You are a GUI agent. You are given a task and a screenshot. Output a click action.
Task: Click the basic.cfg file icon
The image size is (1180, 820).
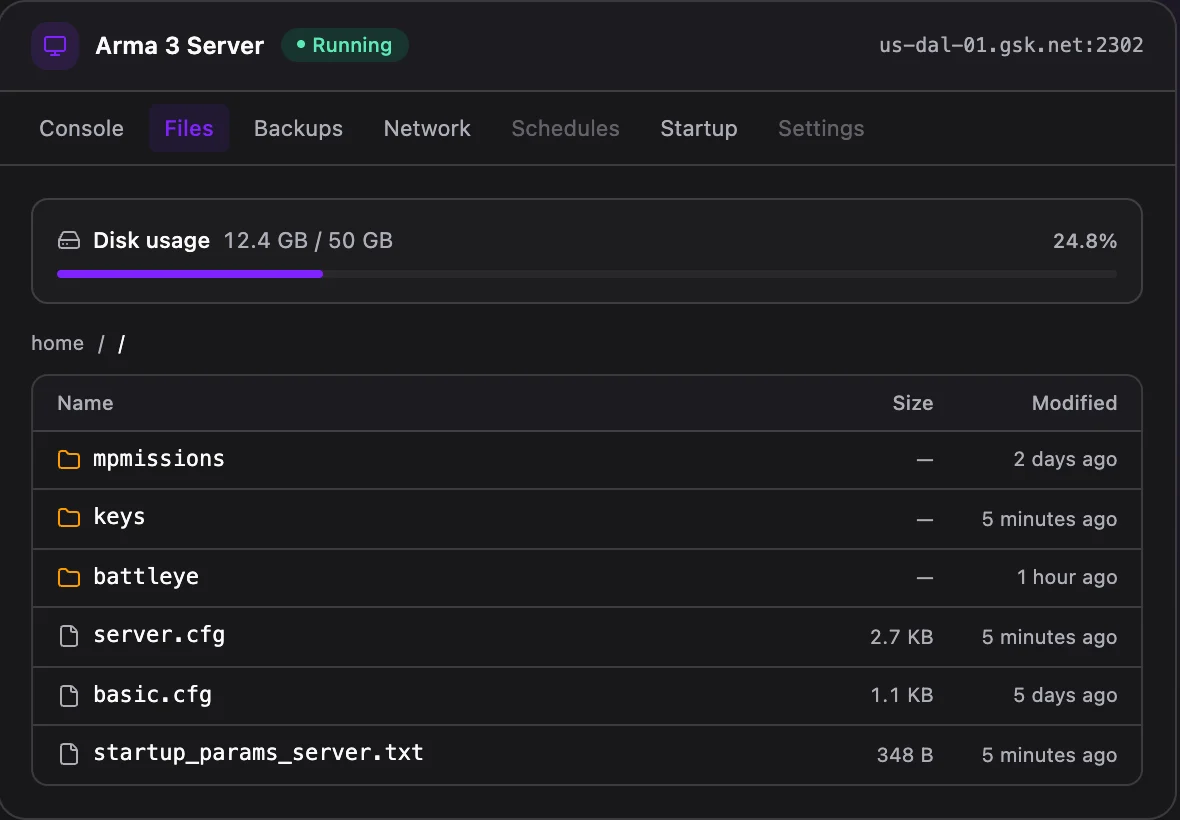[x=69, y=696]
